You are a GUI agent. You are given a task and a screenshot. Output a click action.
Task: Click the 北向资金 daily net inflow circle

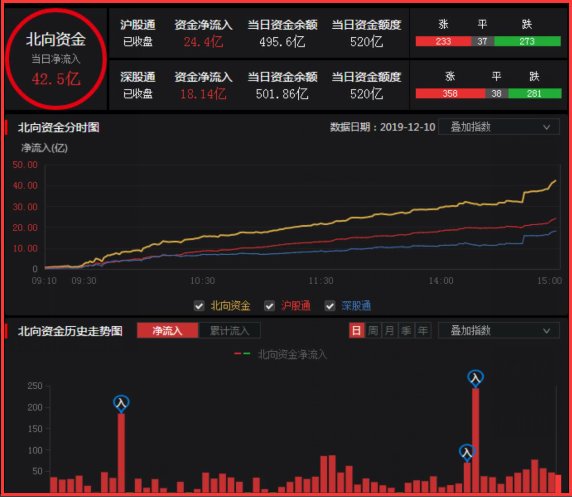click(x=56, y=59)
